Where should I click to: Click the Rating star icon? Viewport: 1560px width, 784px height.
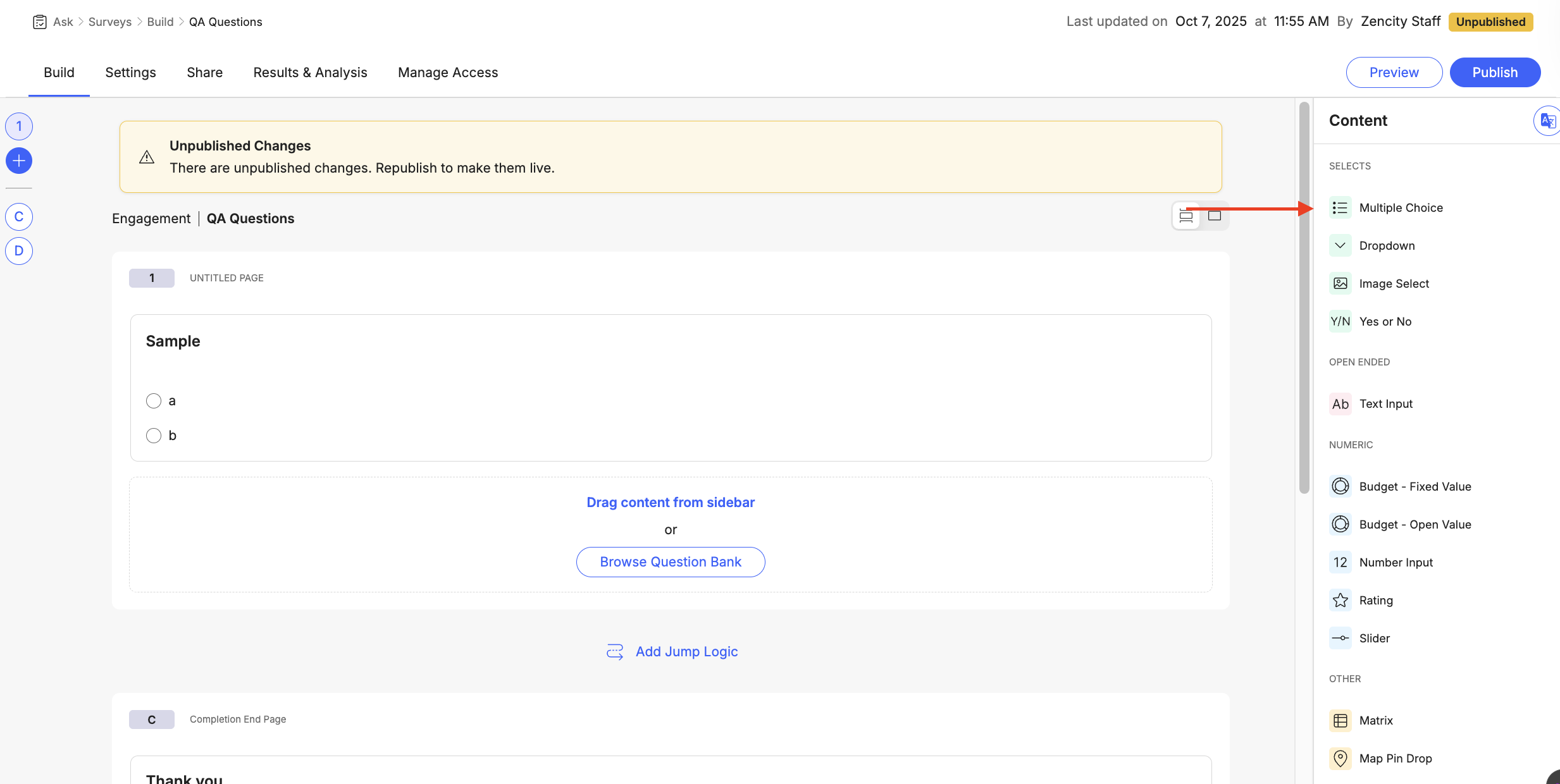pos(1340,600)
